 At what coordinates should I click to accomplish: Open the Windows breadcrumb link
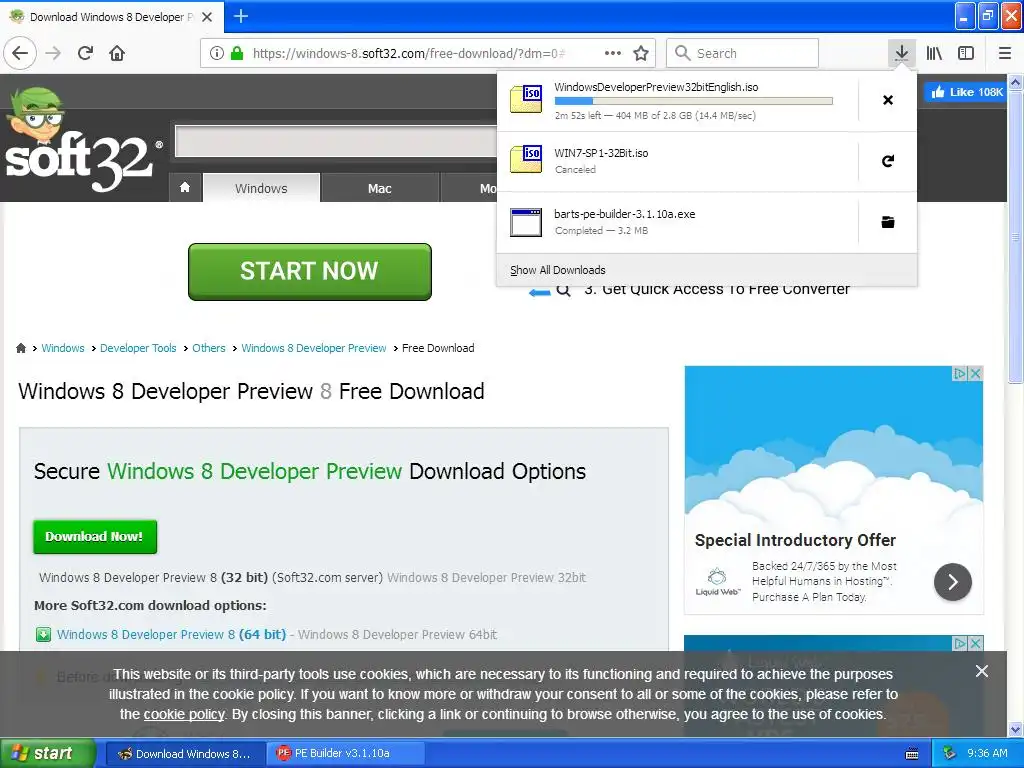coord(63,348)
